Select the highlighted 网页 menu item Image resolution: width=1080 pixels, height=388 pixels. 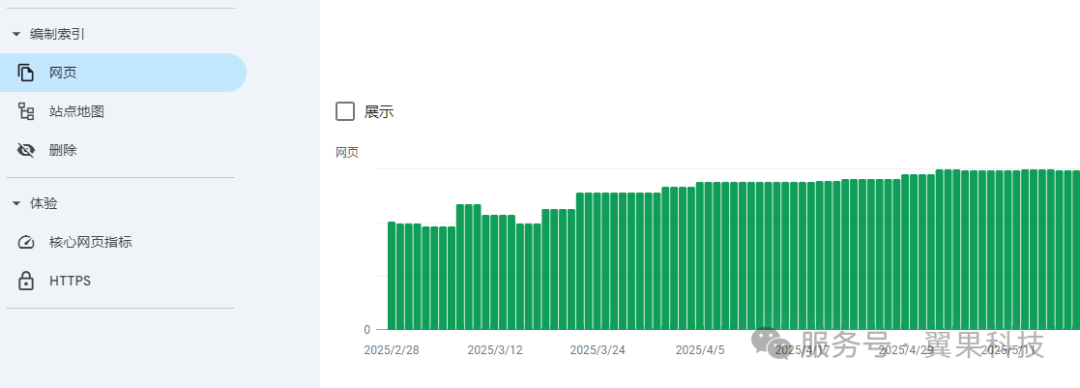(123, 72)
